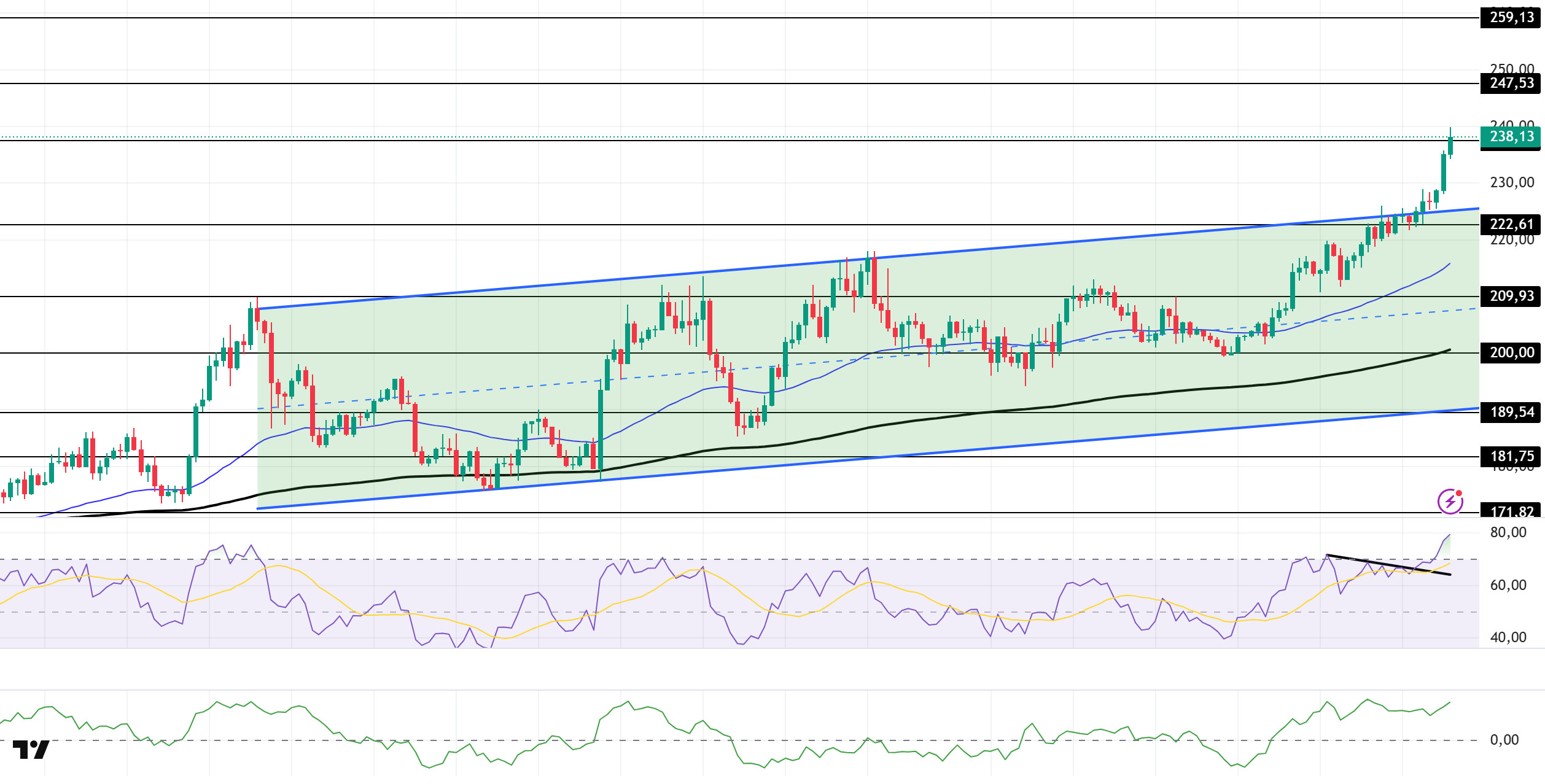Click the green current price label 238,13

1511,137
